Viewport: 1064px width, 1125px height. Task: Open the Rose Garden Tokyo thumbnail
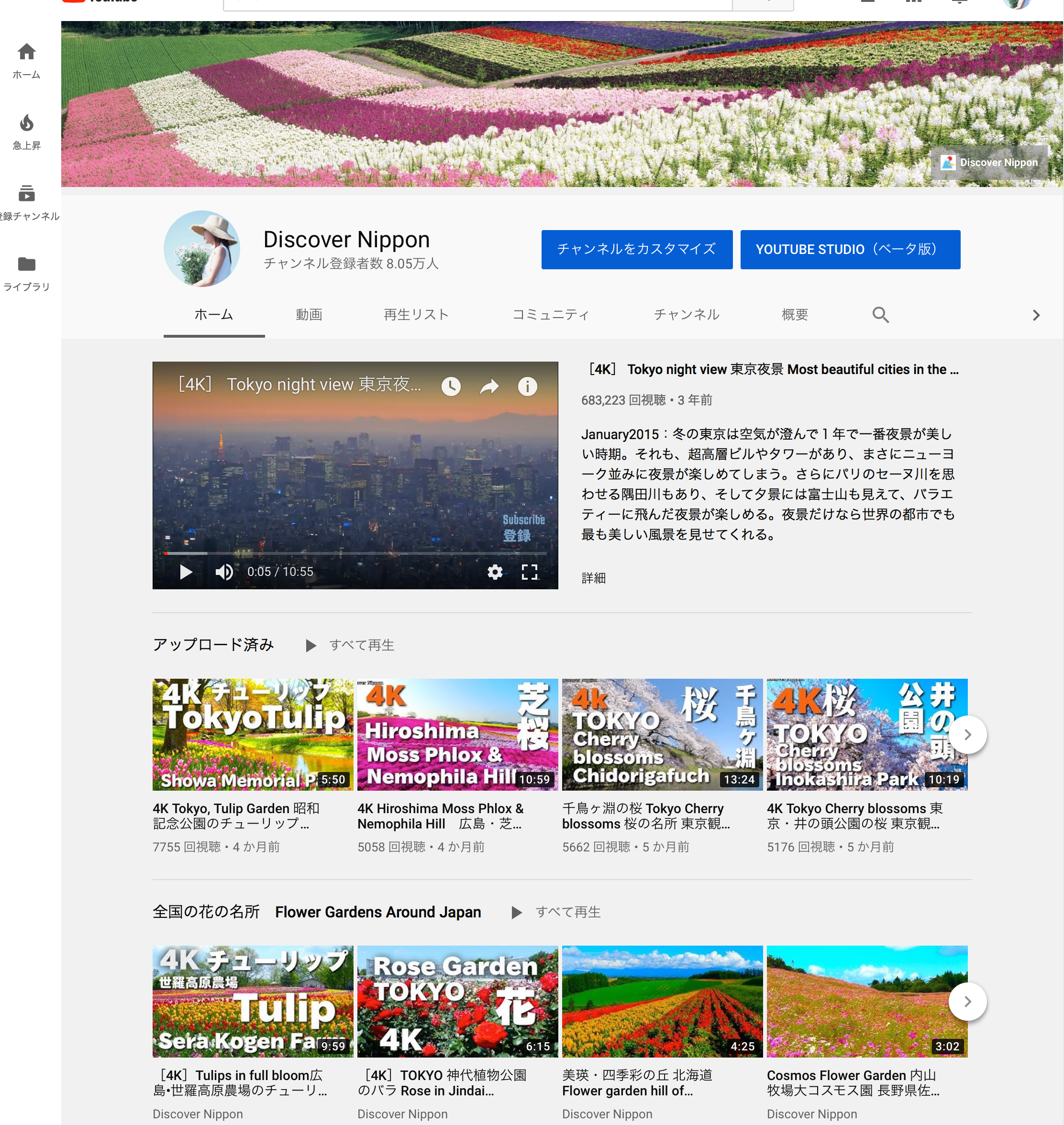pos(458,1002)
